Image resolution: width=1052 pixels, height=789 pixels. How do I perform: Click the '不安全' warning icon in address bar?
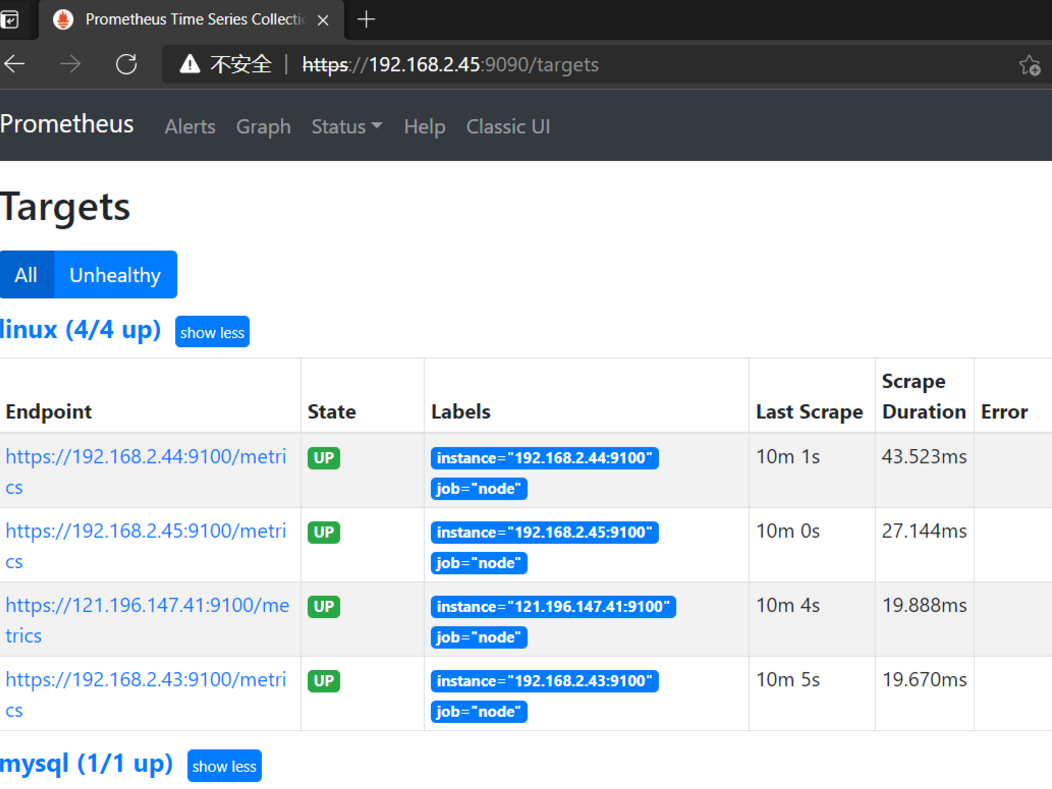188,63
